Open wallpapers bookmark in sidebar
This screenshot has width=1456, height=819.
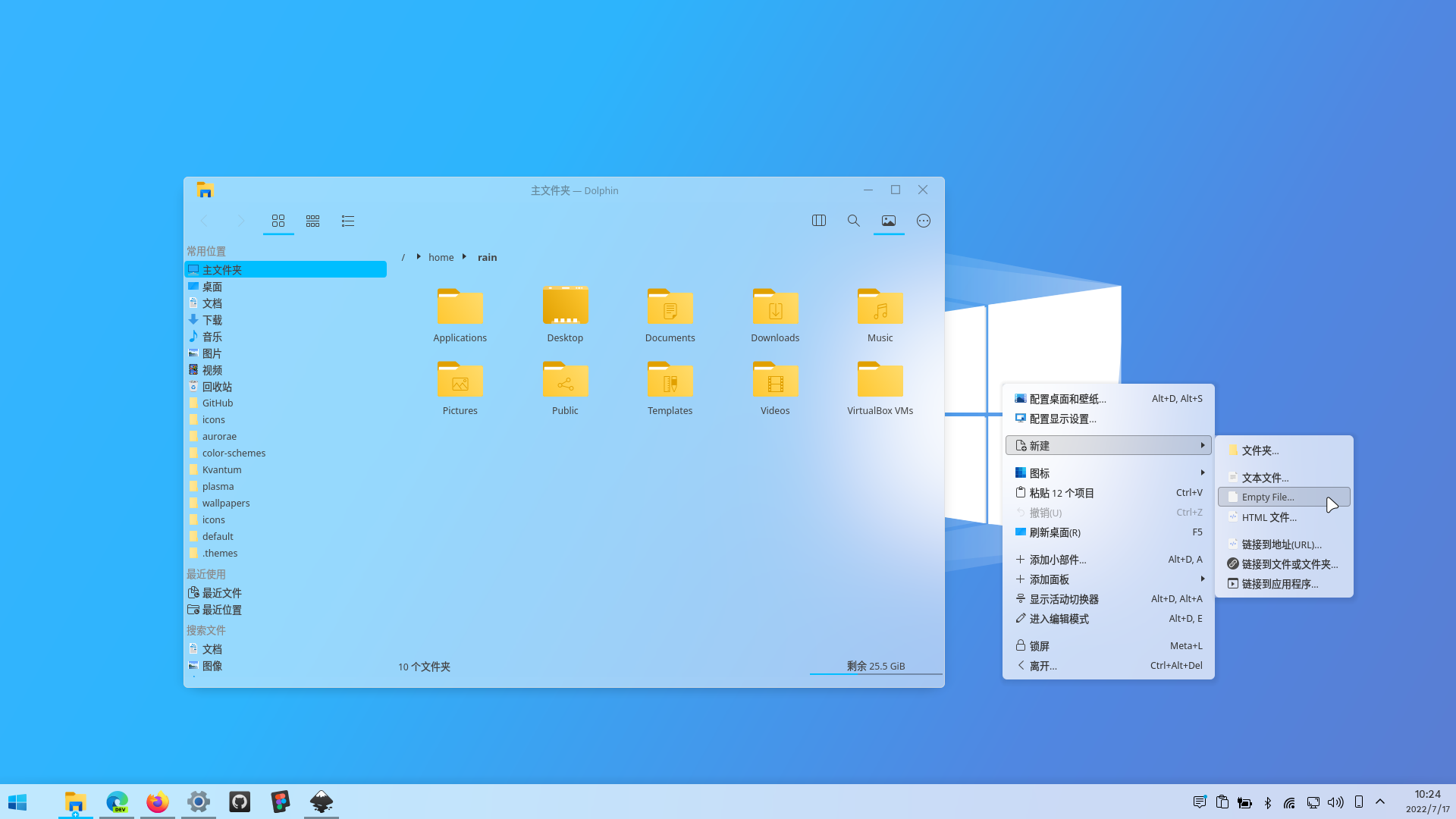[x=285, y=503]
